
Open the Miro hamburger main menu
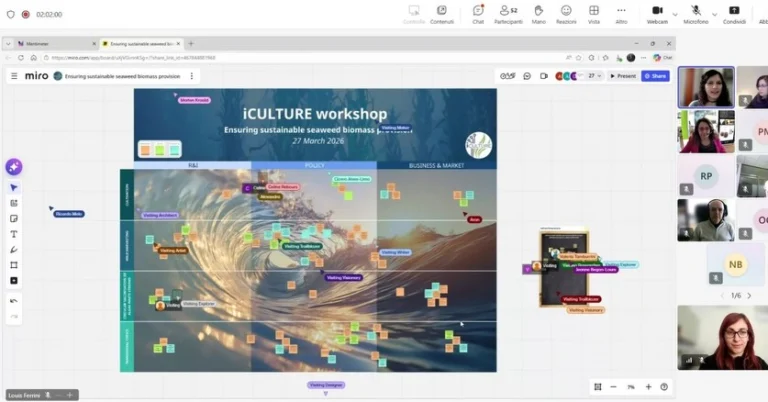14,76
